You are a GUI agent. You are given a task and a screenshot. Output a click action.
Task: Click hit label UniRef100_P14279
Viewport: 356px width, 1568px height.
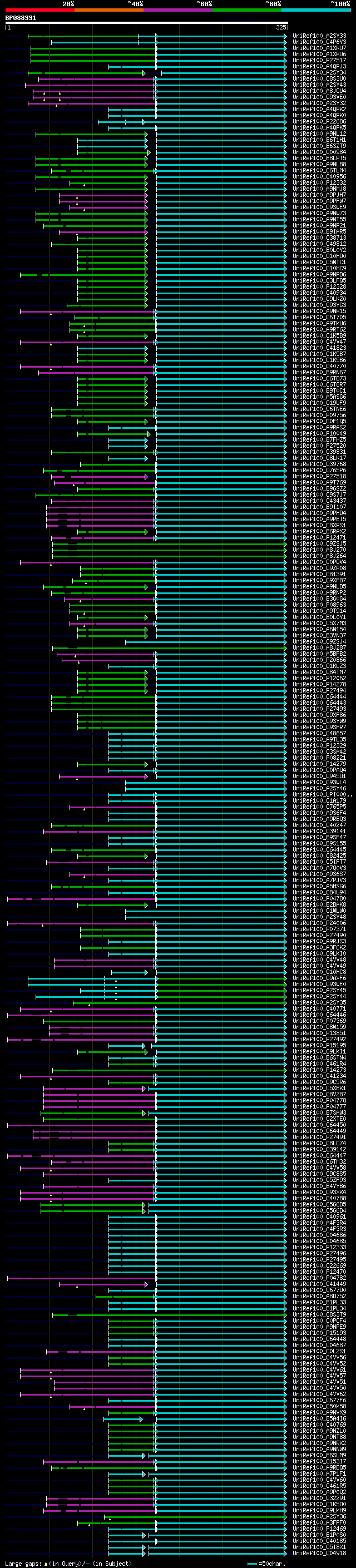coord(319,764)
